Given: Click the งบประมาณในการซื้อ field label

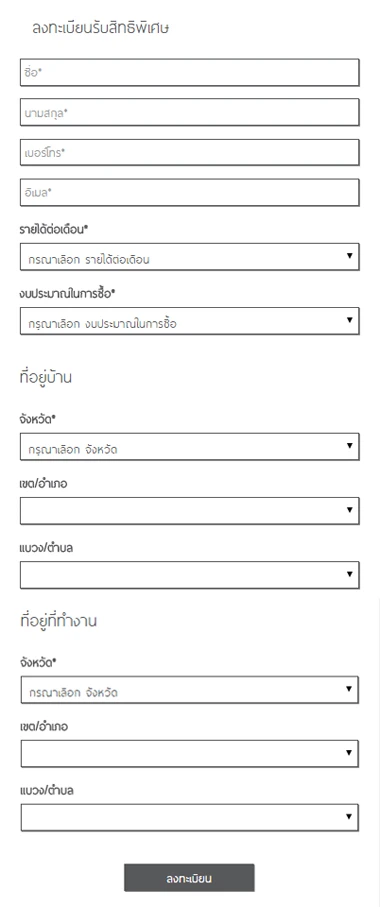Looking at the screenshot, I should pos(68,293).
